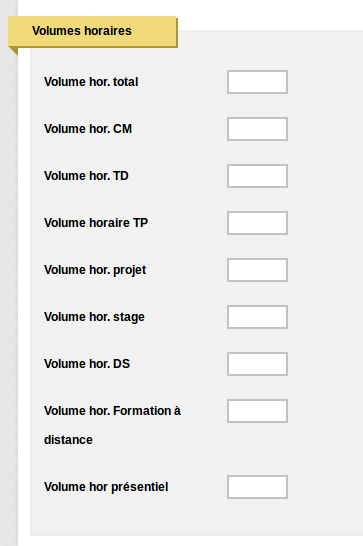Image resolution: width=363 pixels, height=546 pixels.
Task: Select the Volume hor. projet label
Action: (x=95, y=270)
